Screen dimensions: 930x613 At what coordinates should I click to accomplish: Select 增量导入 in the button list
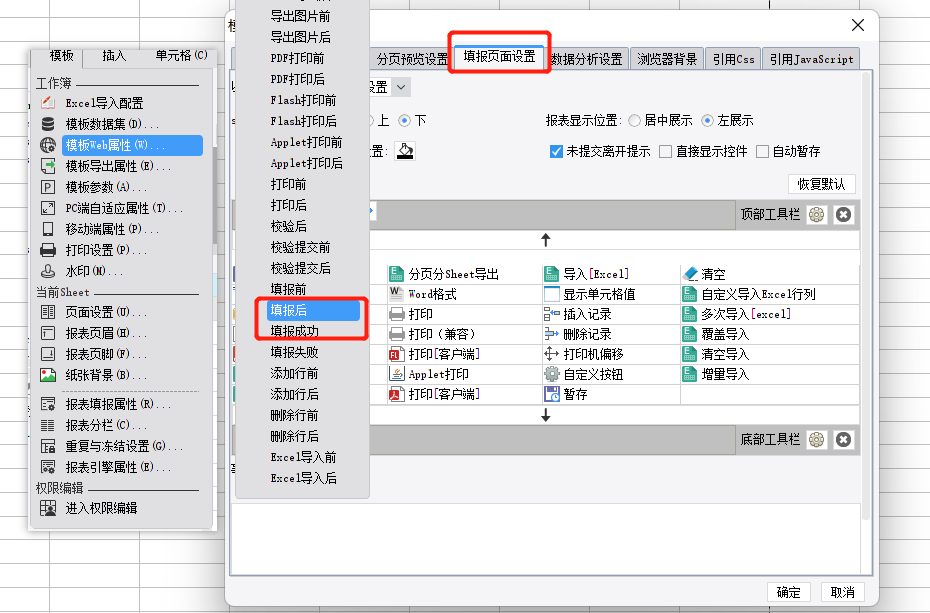pos(725,374)
